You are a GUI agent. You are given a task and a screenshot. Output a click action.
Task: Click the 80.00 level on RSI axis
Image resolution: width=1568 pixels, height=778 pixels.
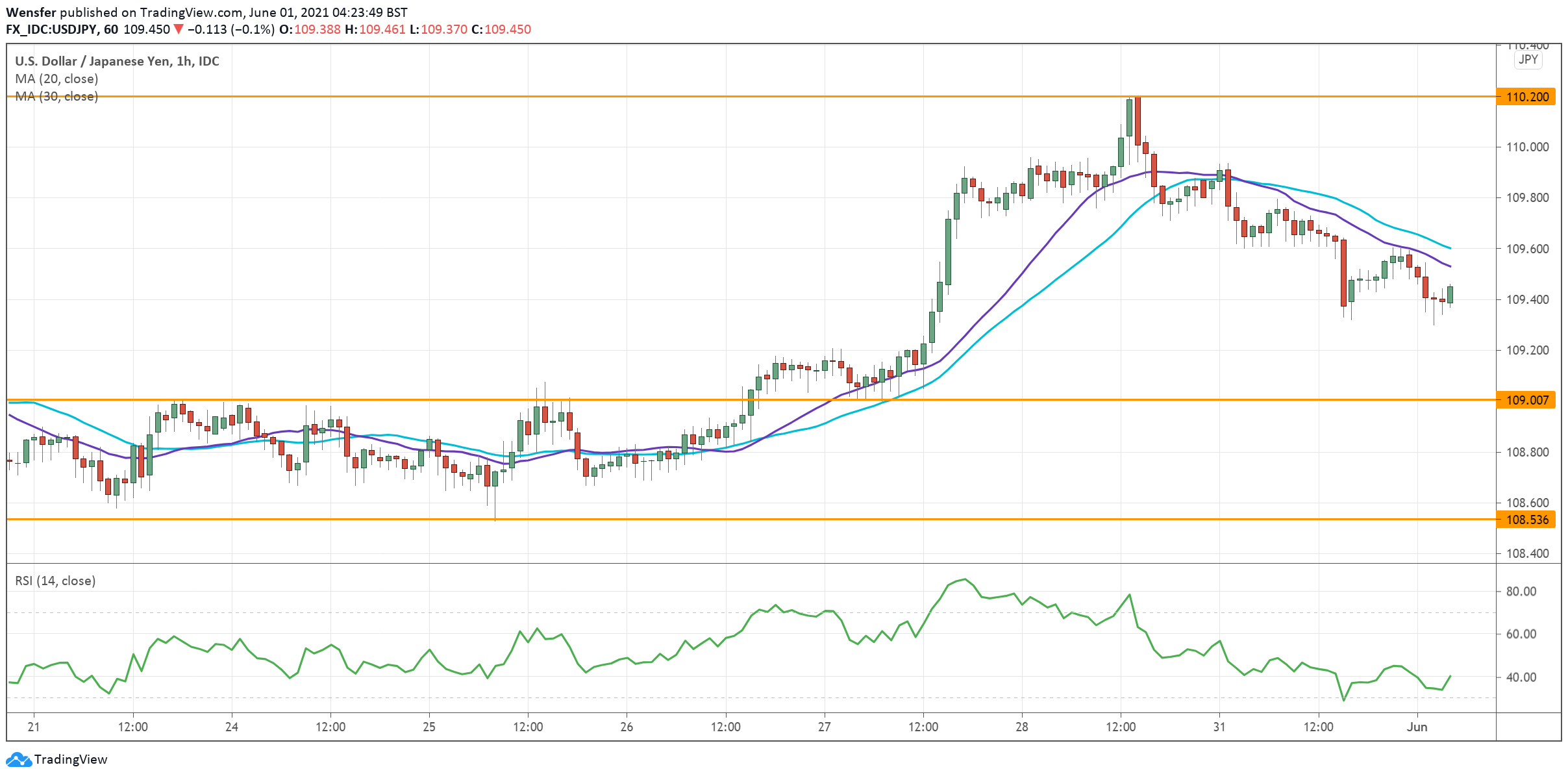pyautogui.click(x=1521, y=591)
